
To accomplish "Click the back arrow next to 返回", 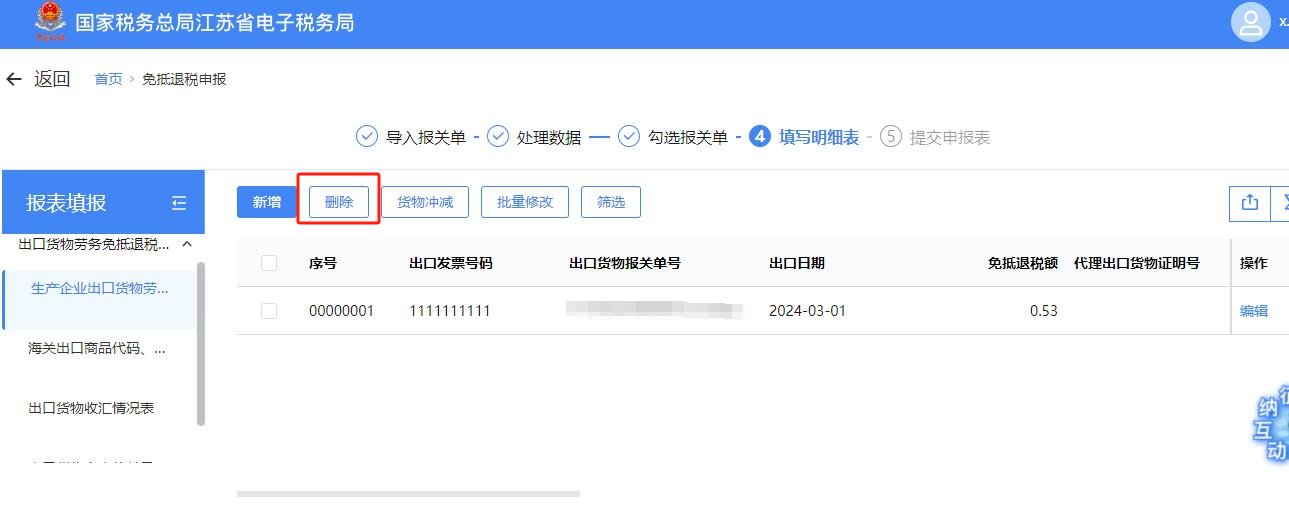I will (x=14, y=79).
